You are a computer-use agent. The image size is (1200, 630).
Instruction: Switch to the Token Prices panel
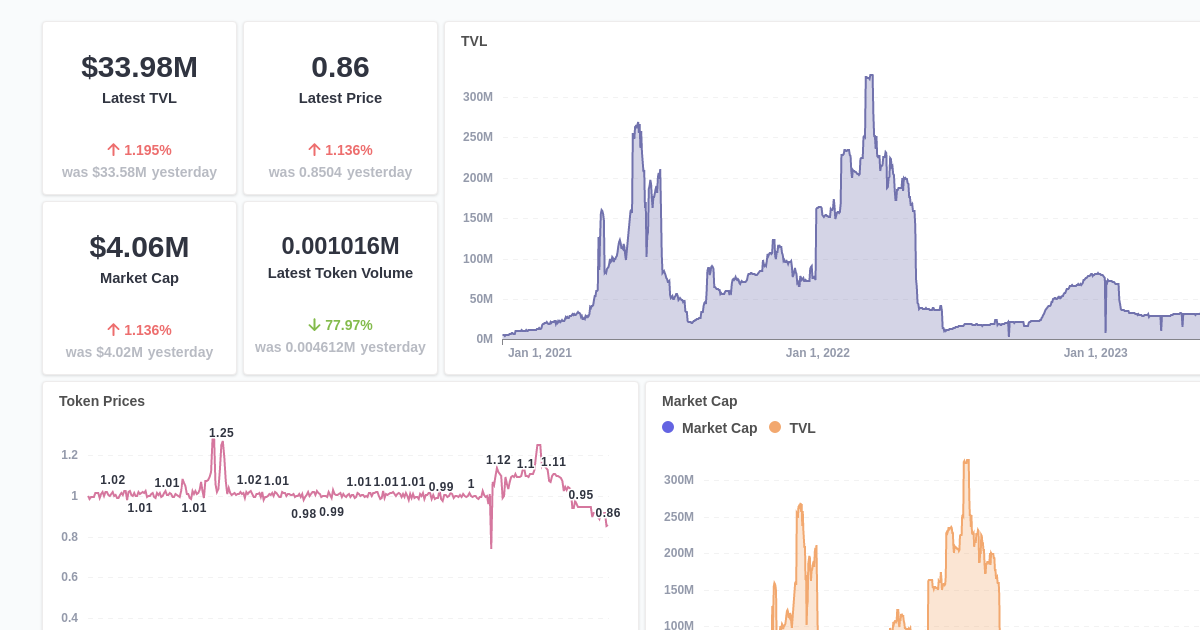pyautogui.click(x=102, y=401)
